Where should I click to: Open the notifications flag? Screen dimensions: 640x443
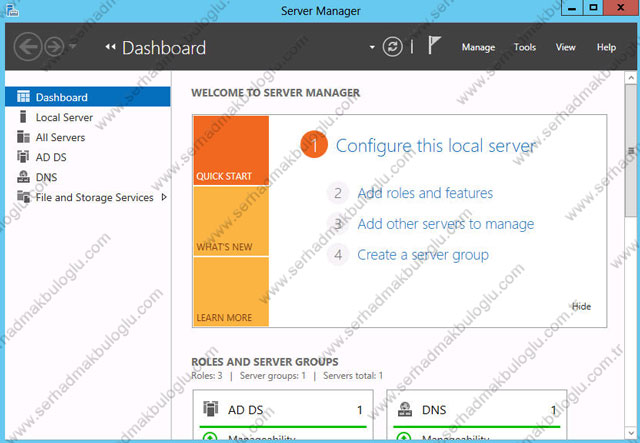tap(434, 45)
